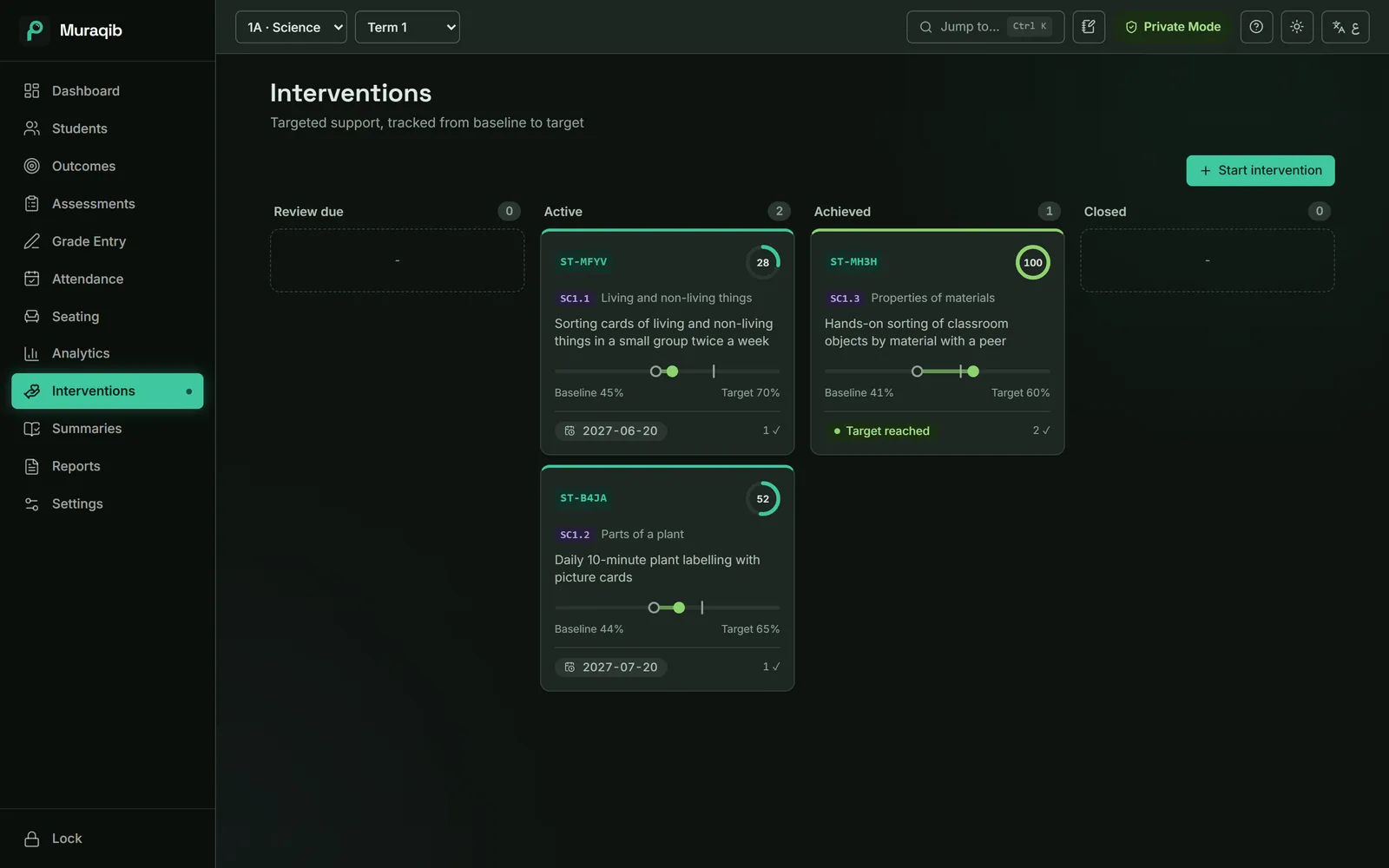The width and height of the screenshot is (1389, 868).
Task: Click Start intervention button
Action: (1261, 171)
